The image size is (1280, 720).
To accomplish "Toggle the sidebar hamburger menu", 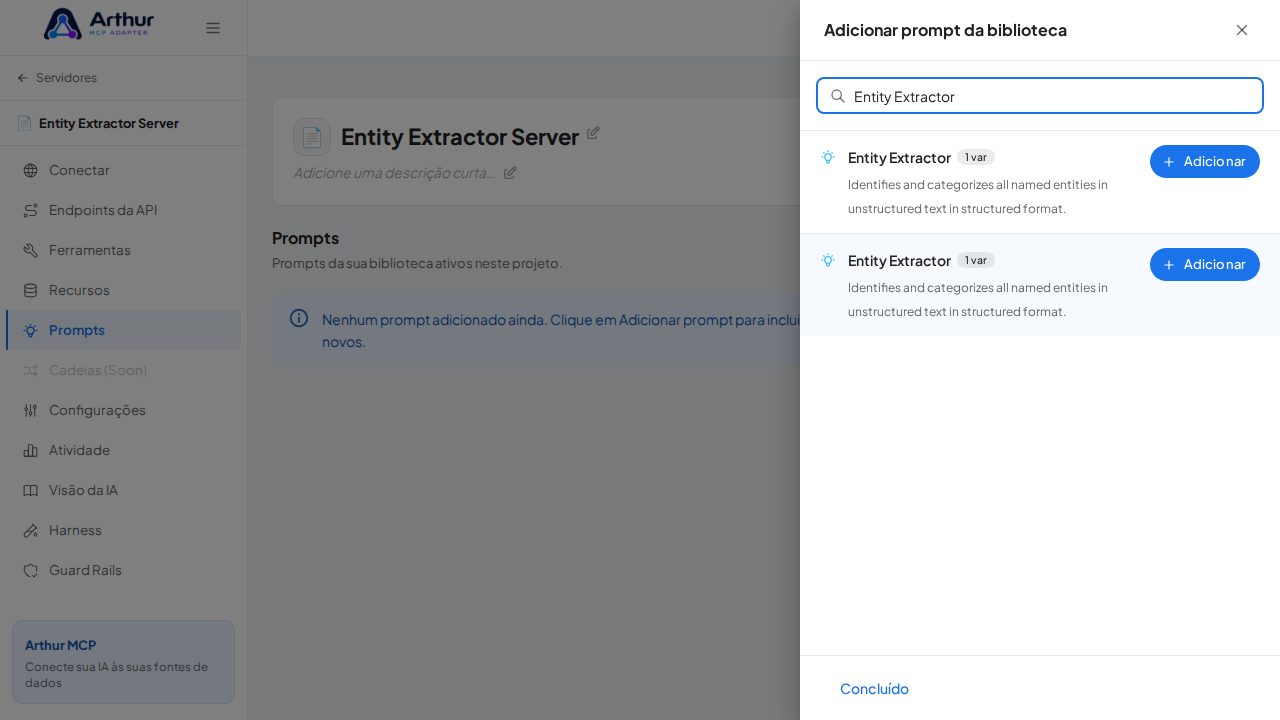I will (x=213, y=28).
